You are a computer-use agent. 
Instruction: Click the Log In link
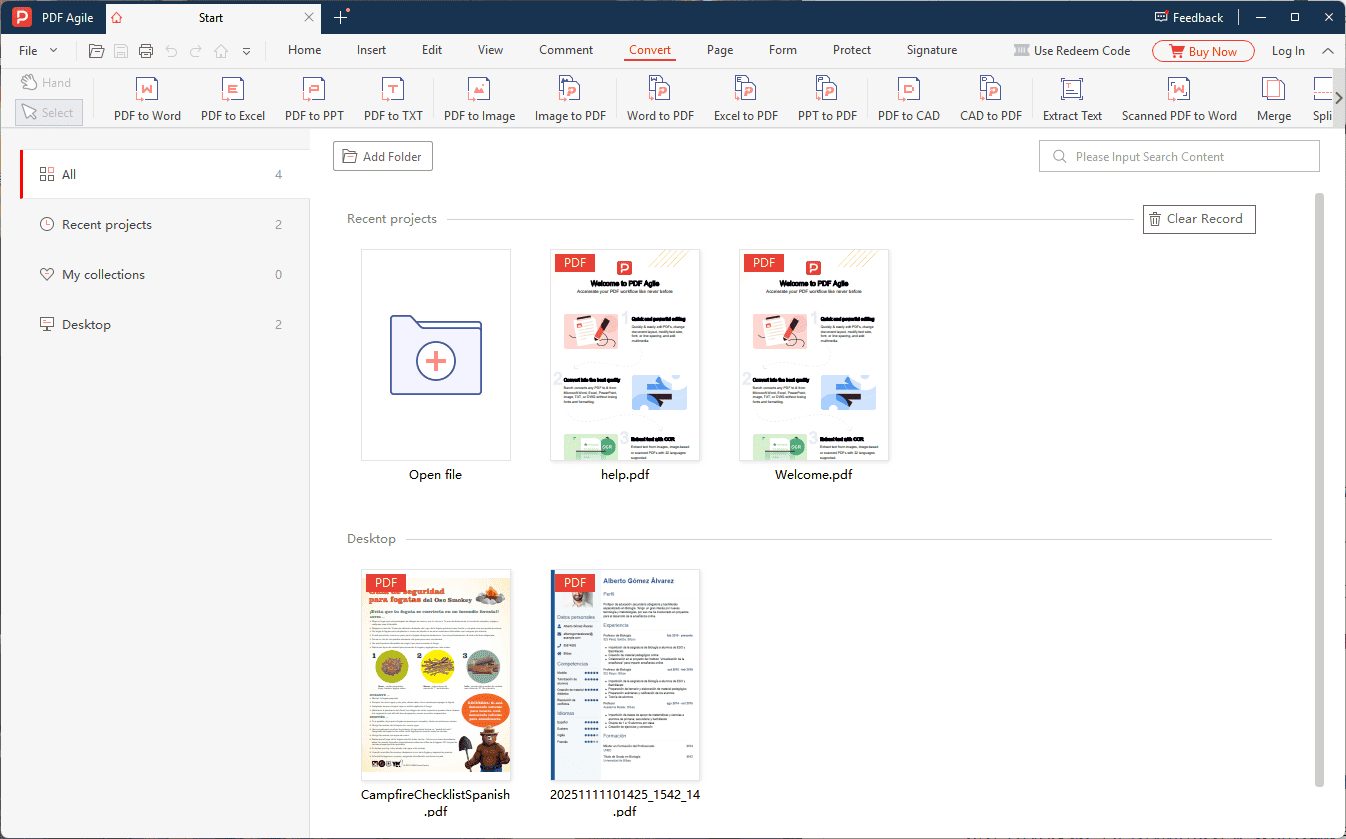tap(1288, 51)
